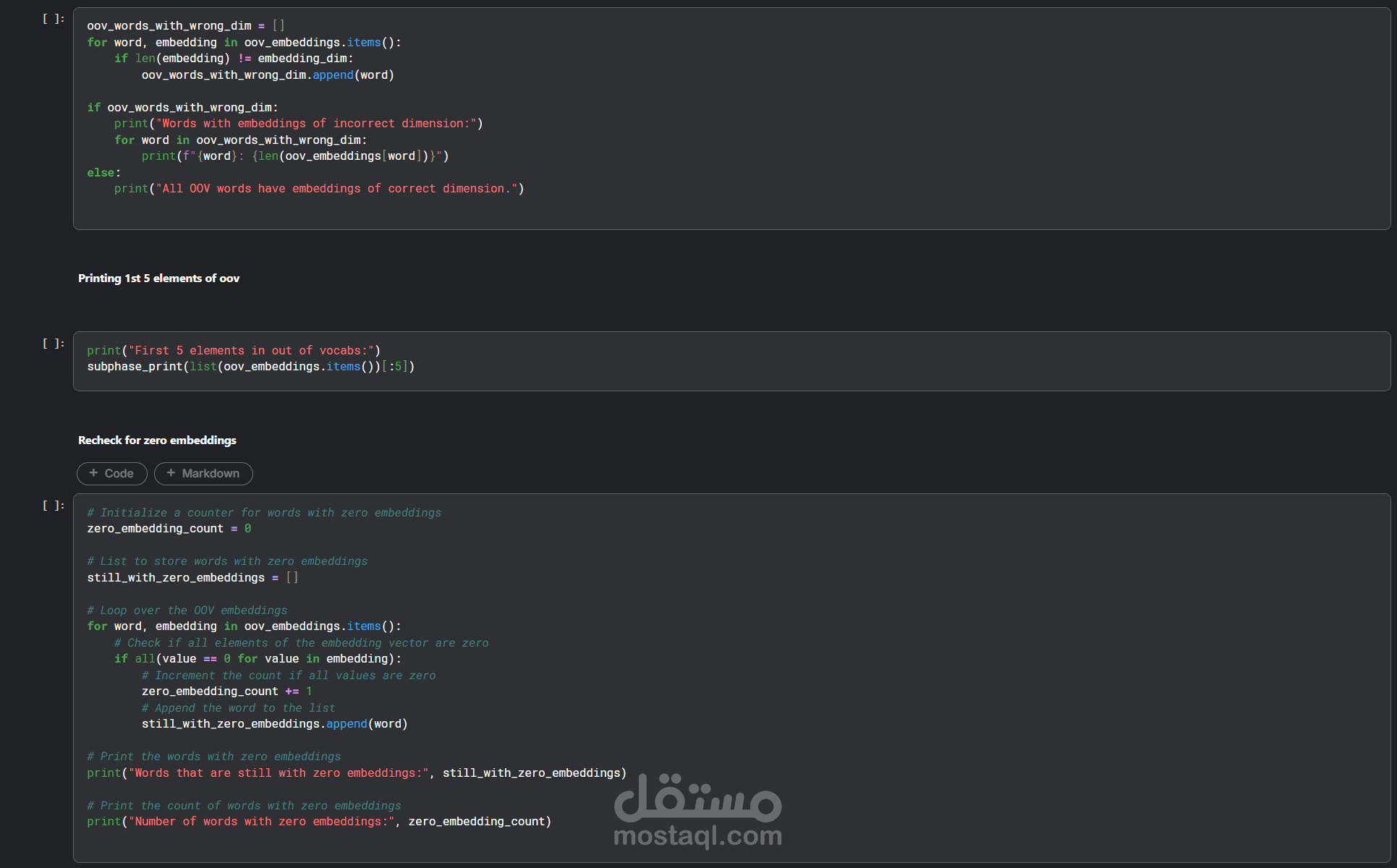1397x868 pixels.
Task: Place cursor on 'still_with_zero_embeddings = []' line
Action: 192,578
